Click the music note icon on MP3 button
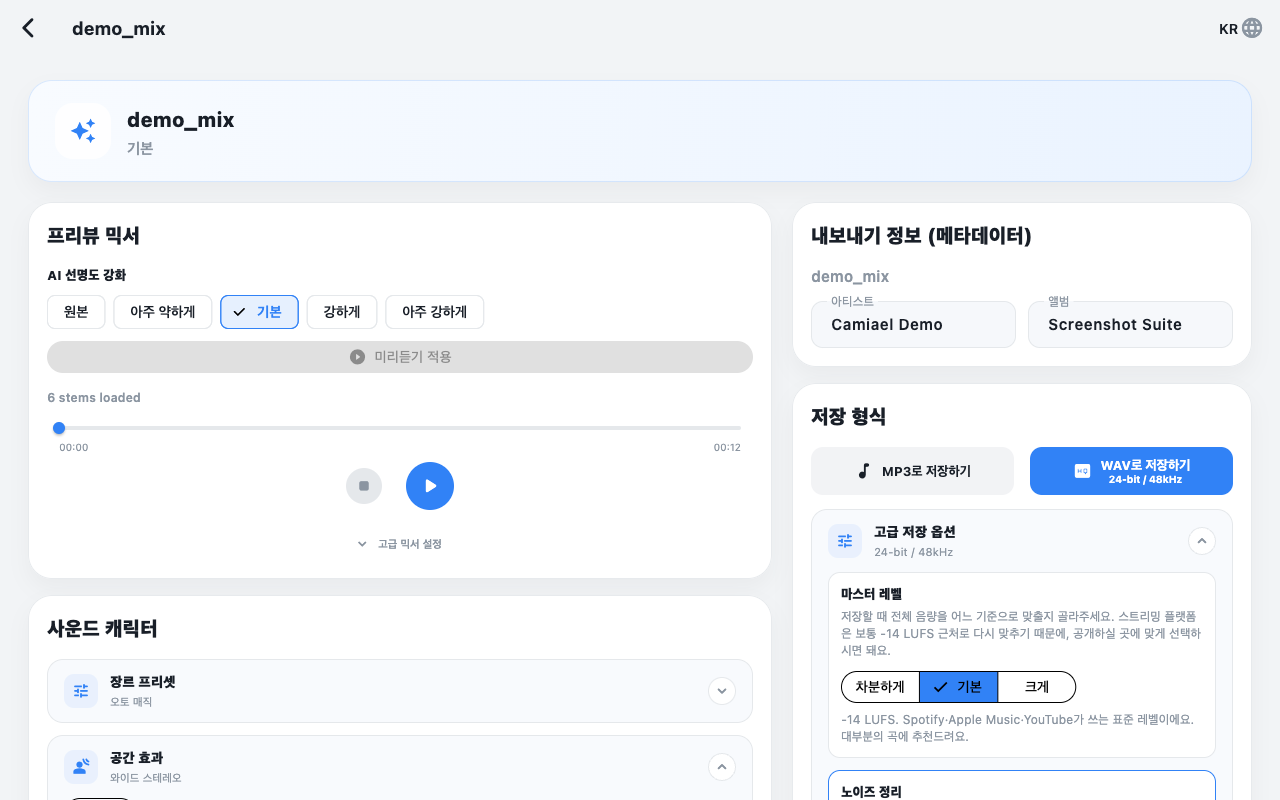 pos(864,471)
